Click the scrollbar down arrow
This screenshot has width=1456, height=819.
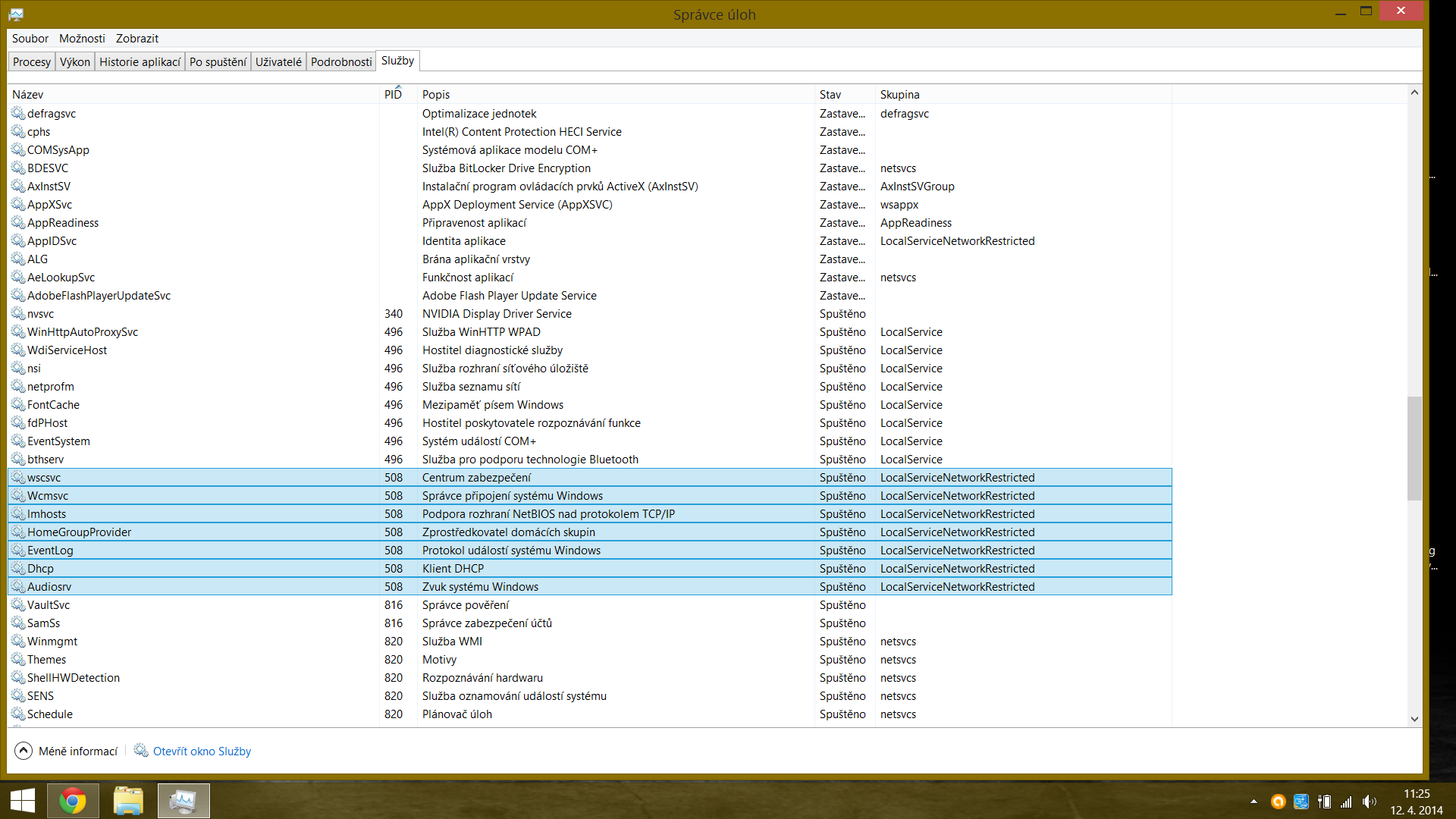click(1414, 718)
